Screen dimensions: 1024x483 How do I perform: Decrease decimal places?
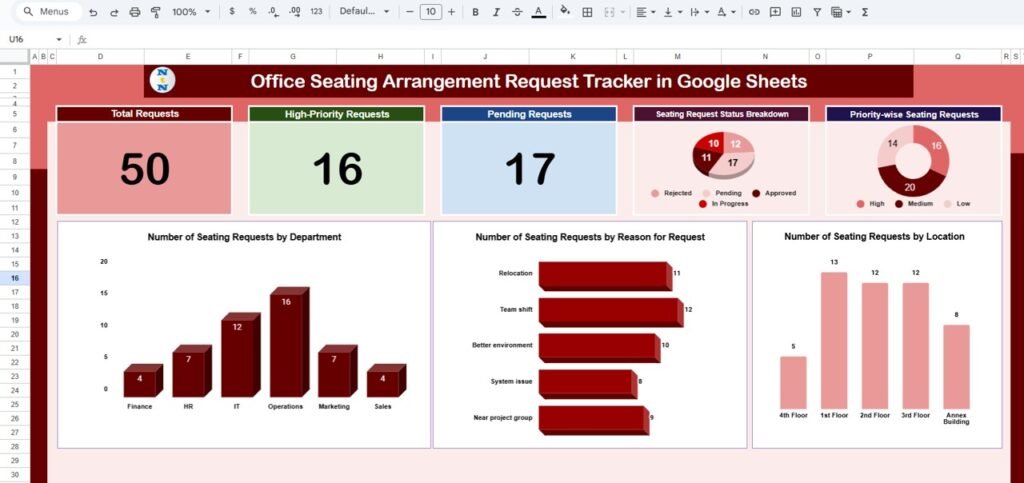point(274,12)
